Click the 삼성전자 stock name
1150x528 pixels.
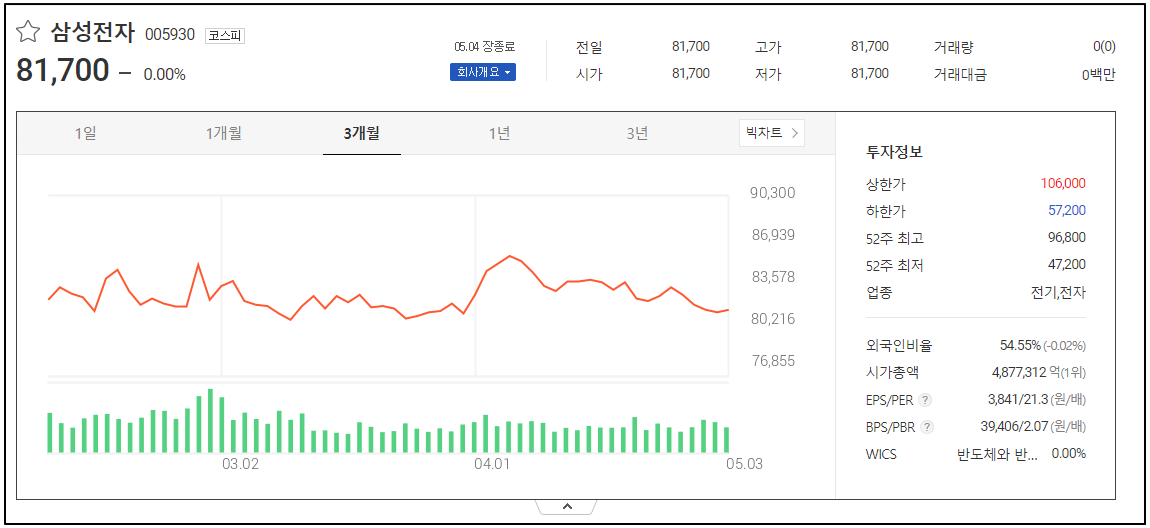[x=92, y=32]
